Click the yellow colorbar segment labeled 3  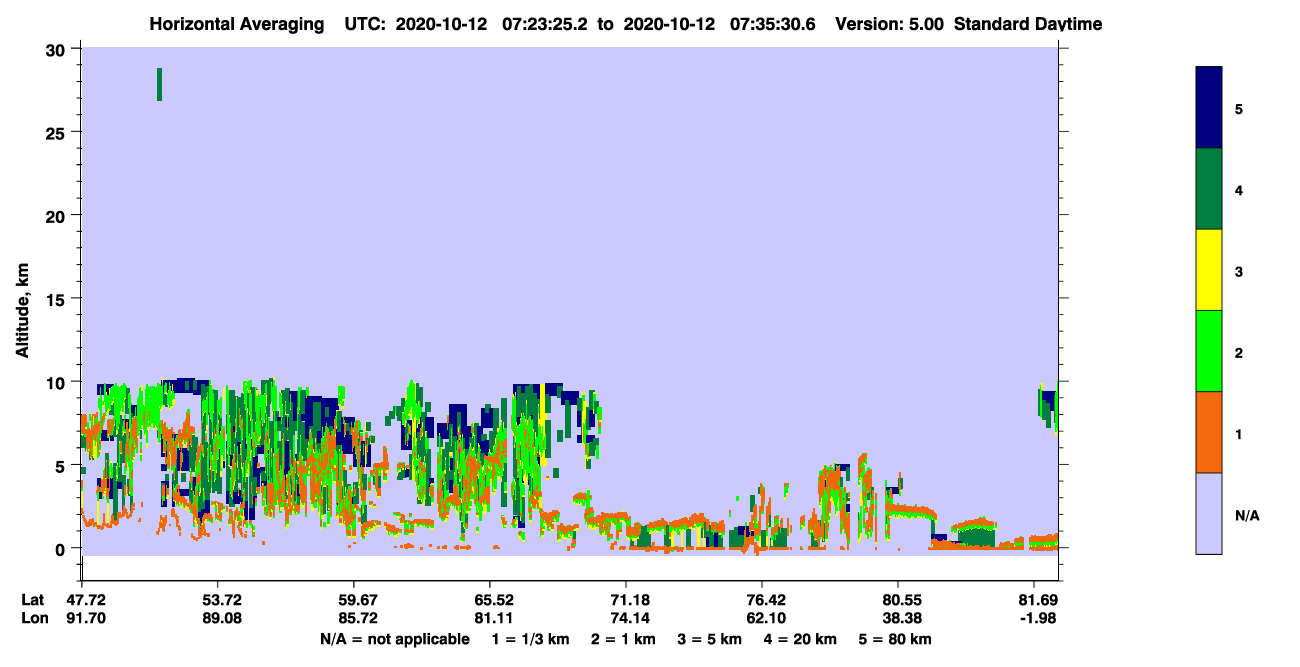click(1209, 270)
